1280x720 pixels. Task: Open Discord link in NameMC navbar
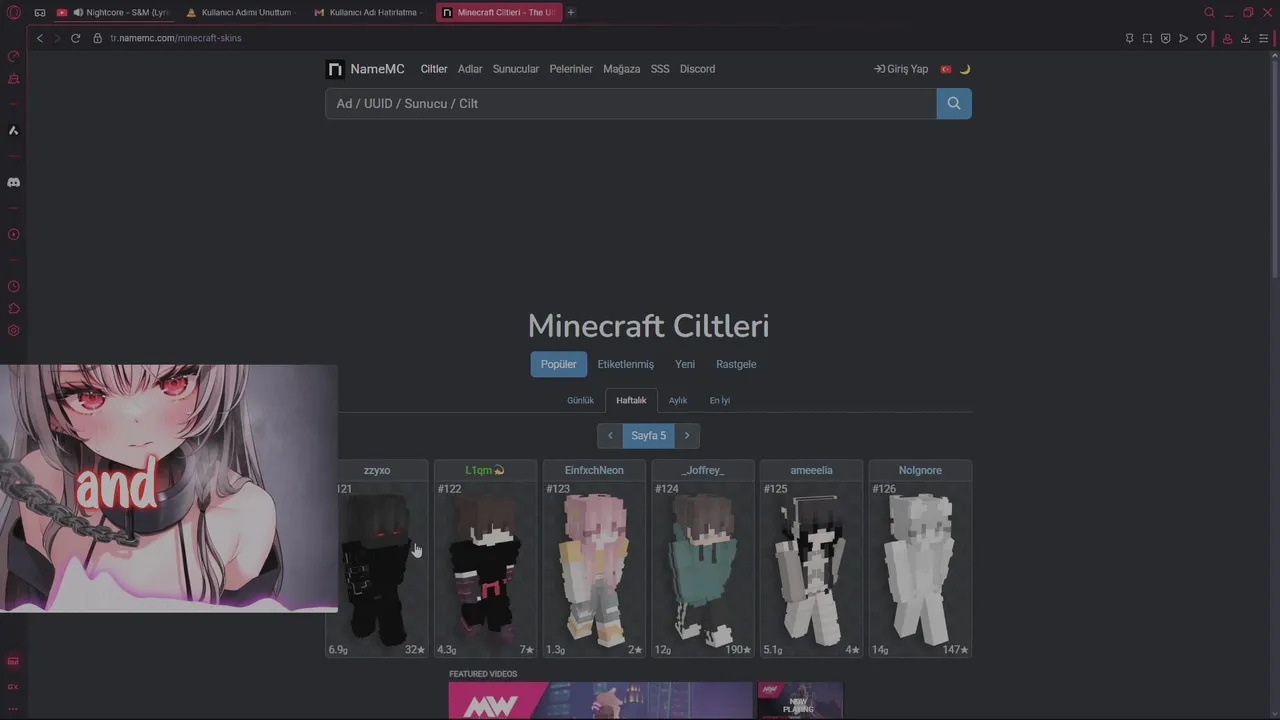pyautogui.click(x=697, y=69)
